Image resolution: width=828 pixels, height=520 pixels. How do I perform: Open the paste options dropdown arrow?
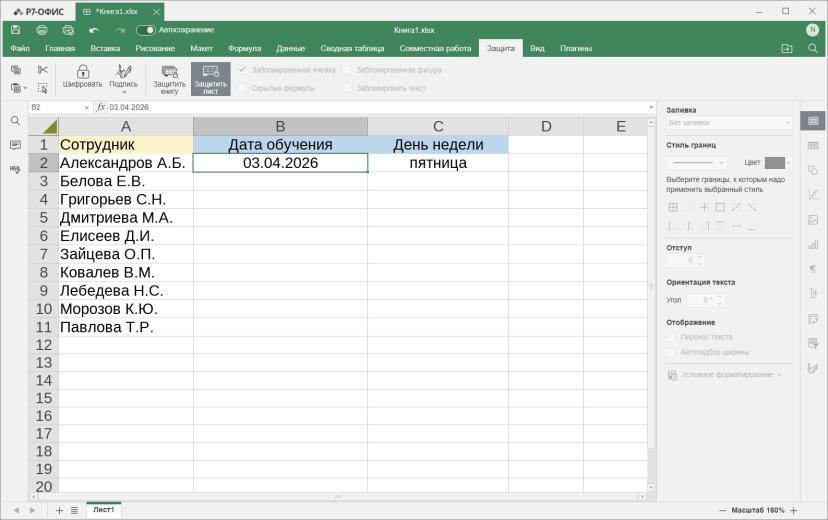[x=25, y=88]
